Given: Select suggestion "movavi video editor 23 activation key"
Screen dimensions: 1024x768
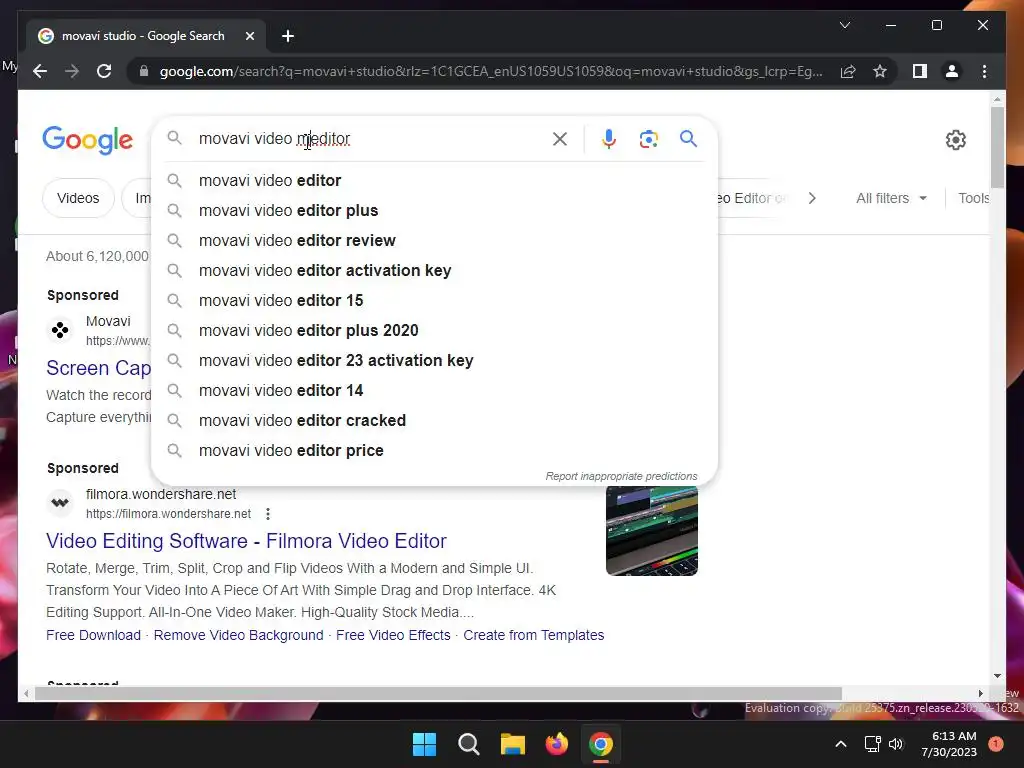Looking at the screenshot, I should click(434, 360).
